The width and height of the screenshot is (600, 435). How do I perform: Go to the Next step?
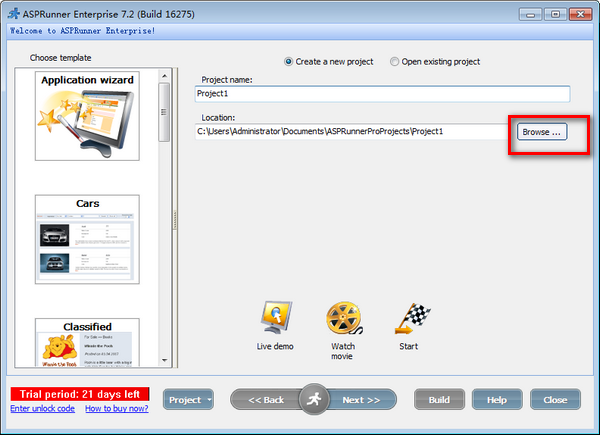point(361,399)
